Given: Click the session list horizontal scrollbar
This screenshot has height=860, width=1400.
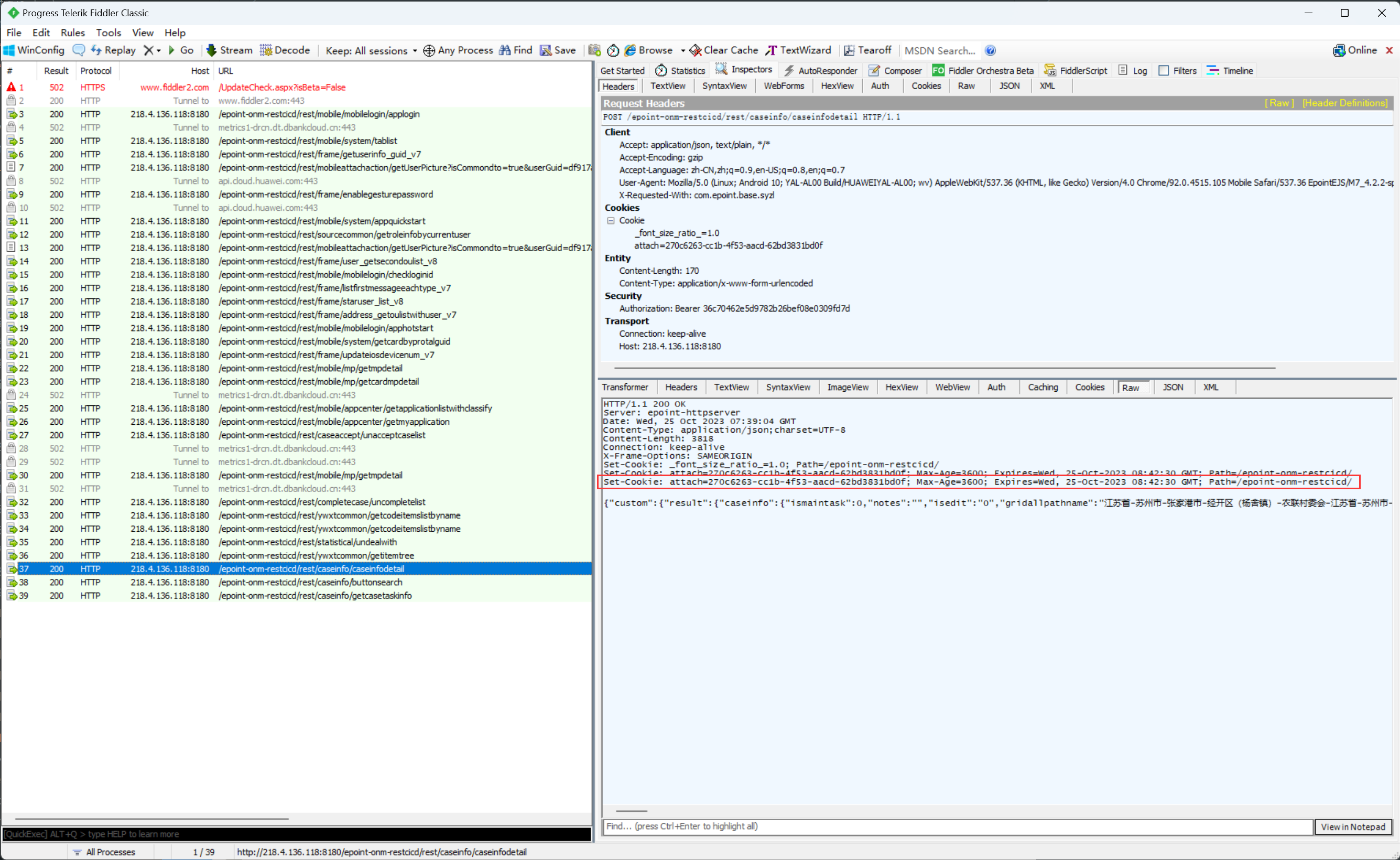Looking at the screenshot, I should 152,819.
